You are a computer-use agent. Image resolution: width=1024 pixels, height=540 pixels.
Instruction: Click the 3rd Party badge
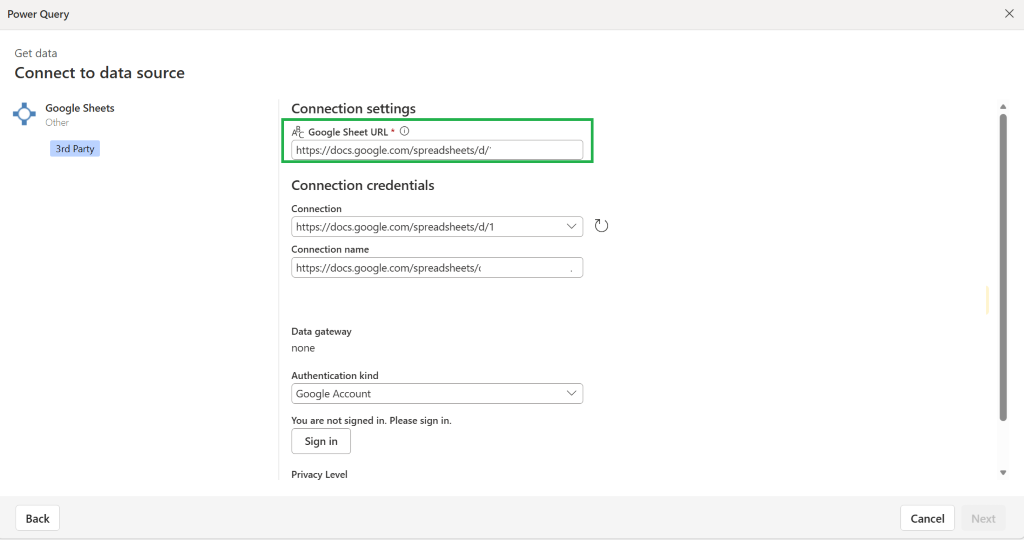[75, 149]
